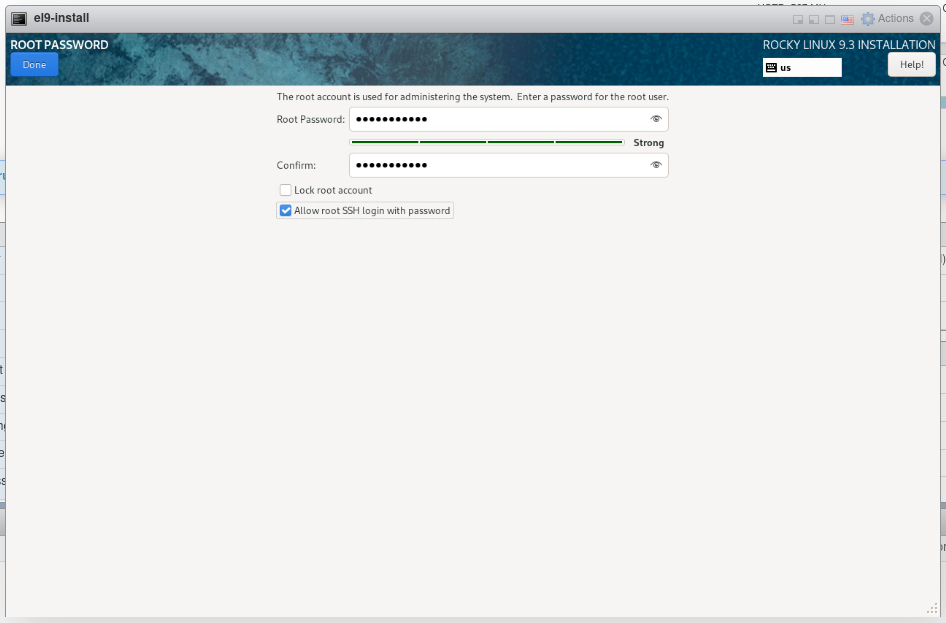The image size is (946, 623).
Task: Click the ROOT PASSWORD heading
Action: pyautogui.click(x=59, y=45)
